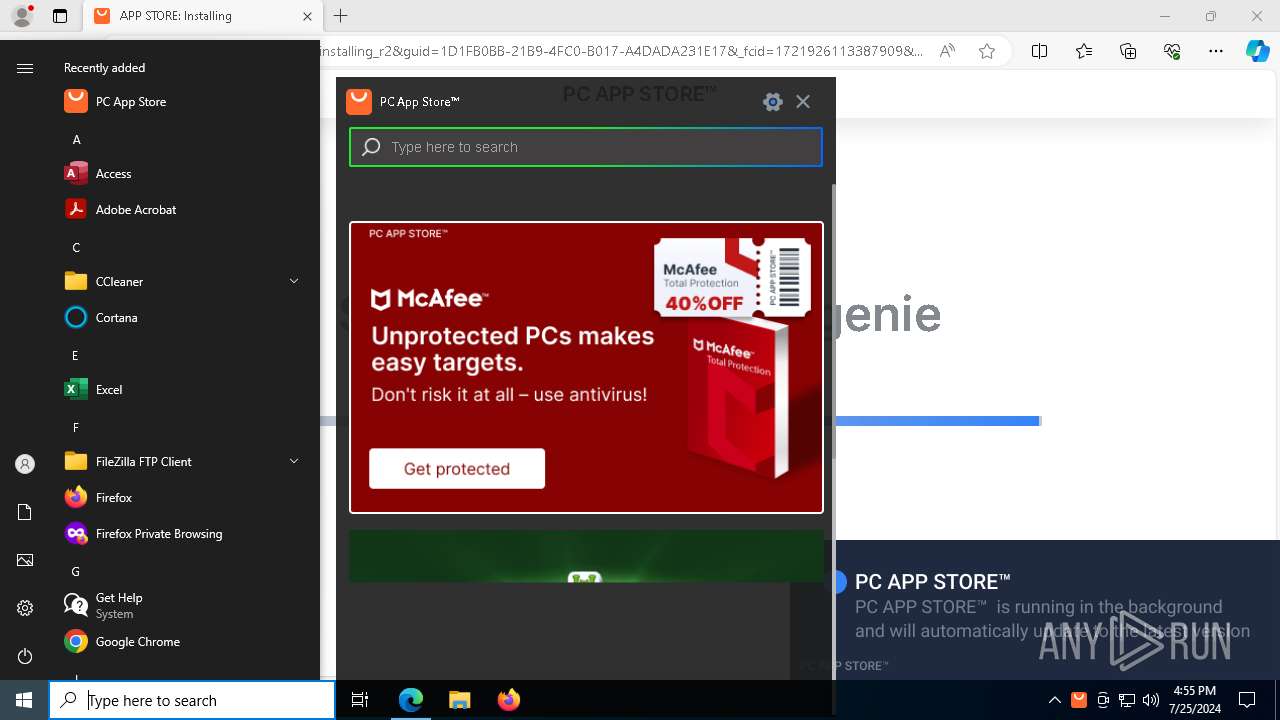
Task: Select letter G section header
Action: (x=75, y=572)
